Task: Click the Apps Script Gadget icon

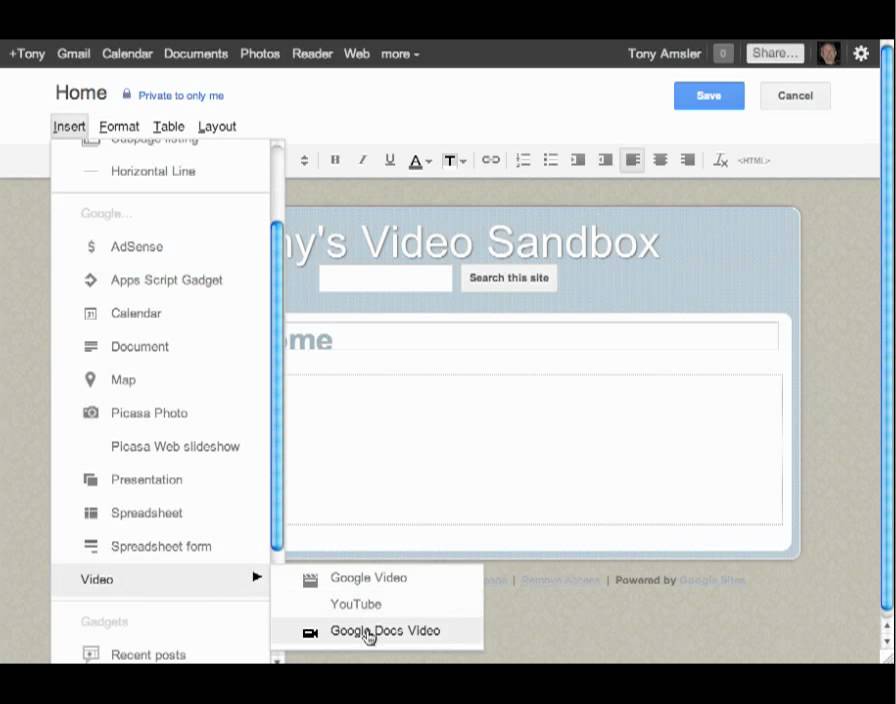Action: pyautogui.click(x=90, y=280)
